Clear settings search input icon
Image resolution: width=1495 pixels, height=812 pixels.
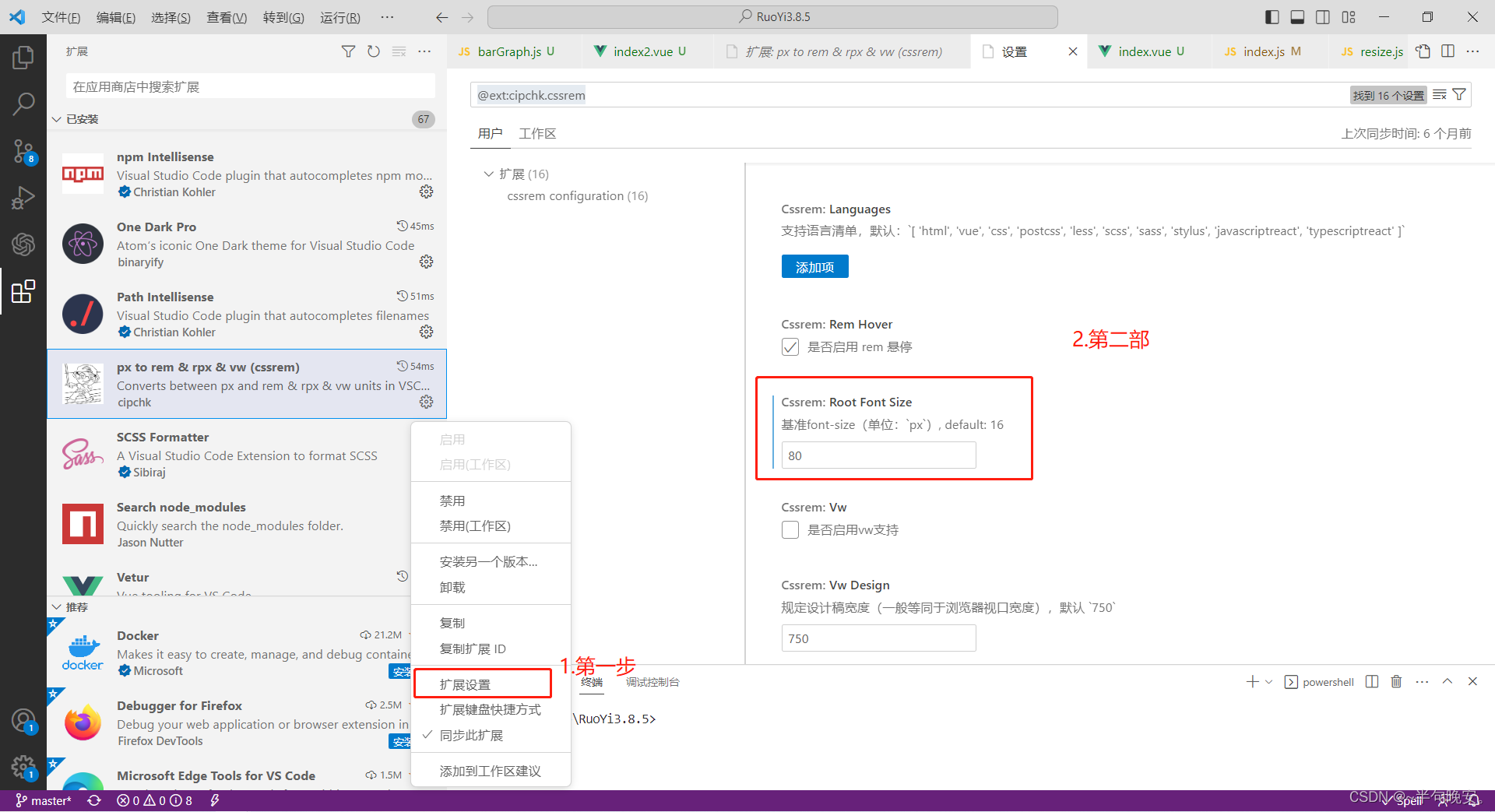coord(1440,95)
